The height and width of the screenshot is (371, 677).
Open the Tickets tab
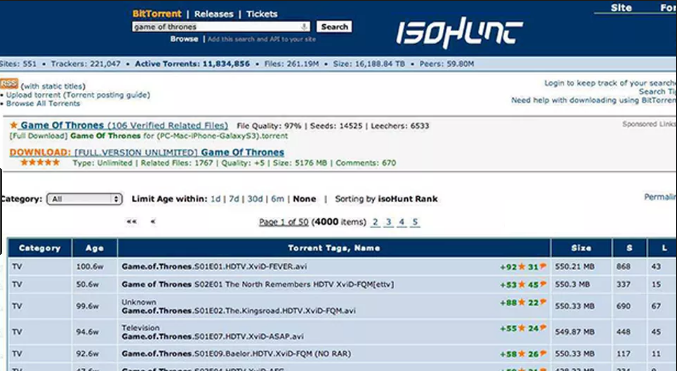click(262, 14)
